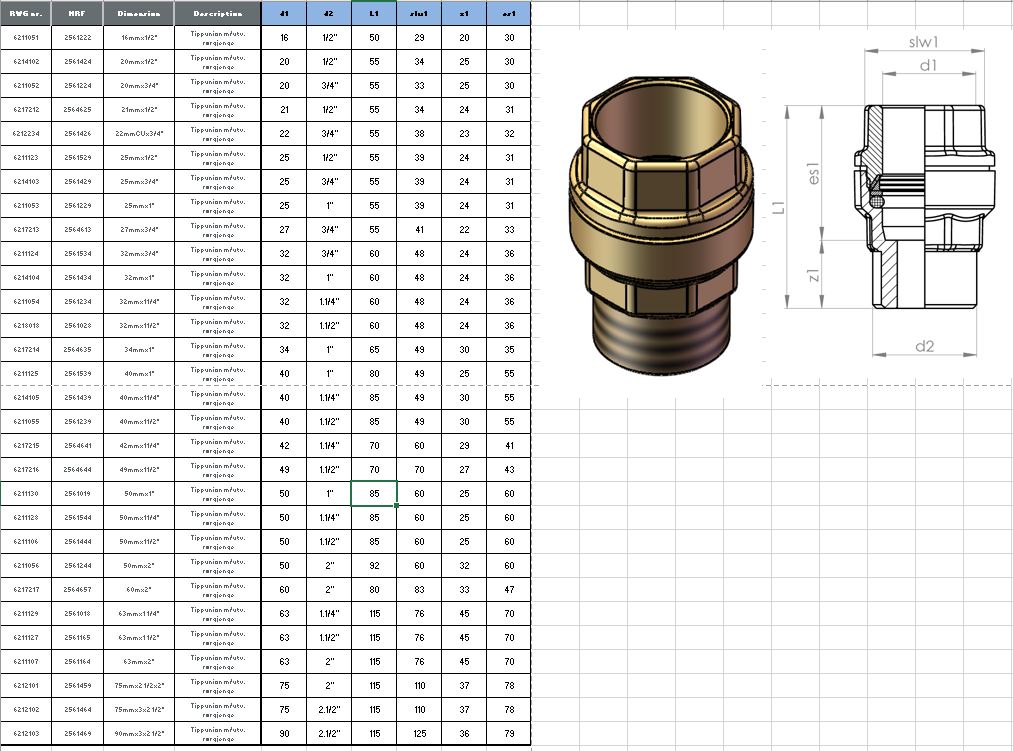Select the 3D brass fitting image
Image resolution: width=1013 pixels, height=751 pixels.
tap(662, 225)
